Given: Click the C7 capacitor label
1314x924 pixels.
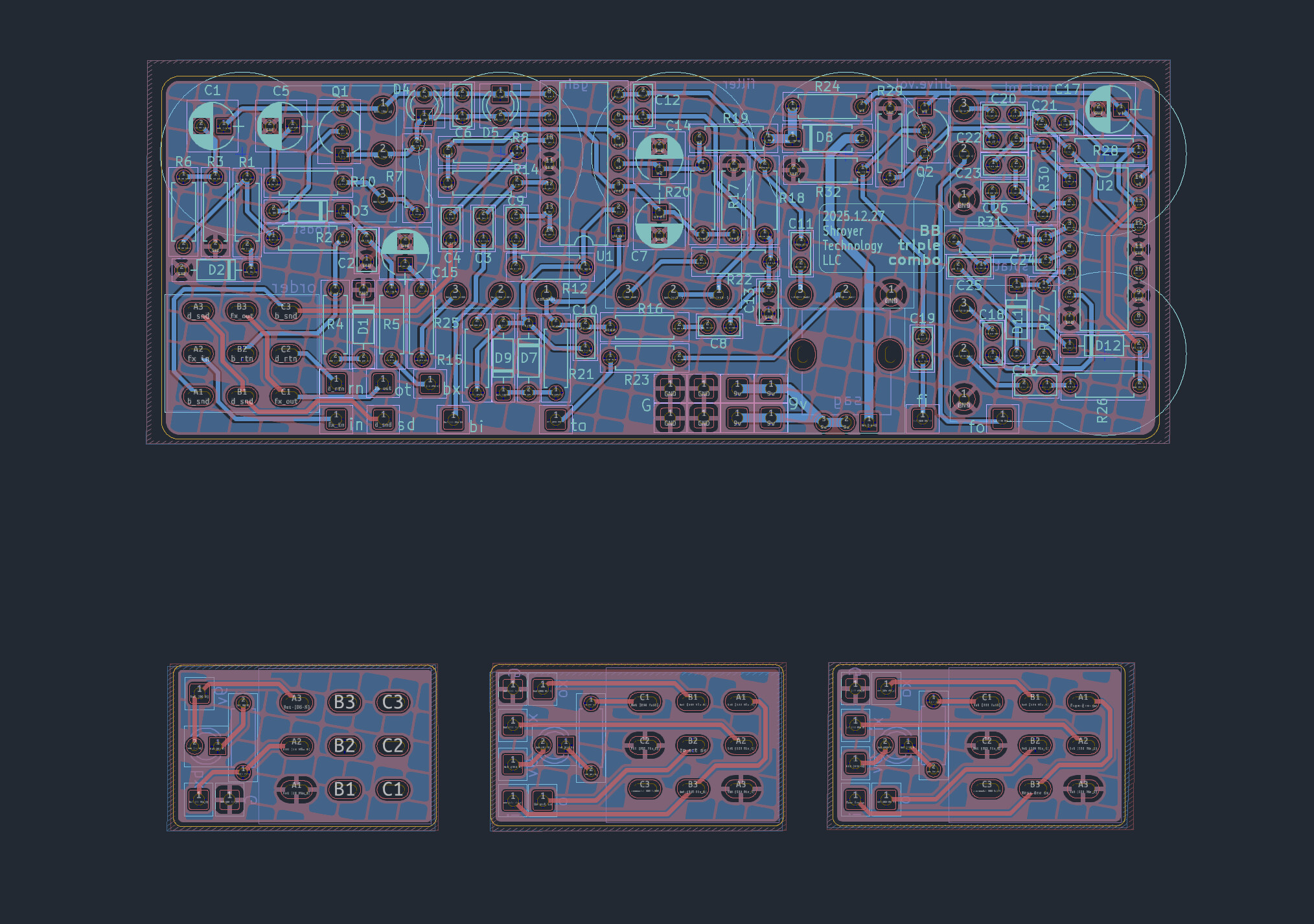Looking at the screenshot, I should [639, 257].
